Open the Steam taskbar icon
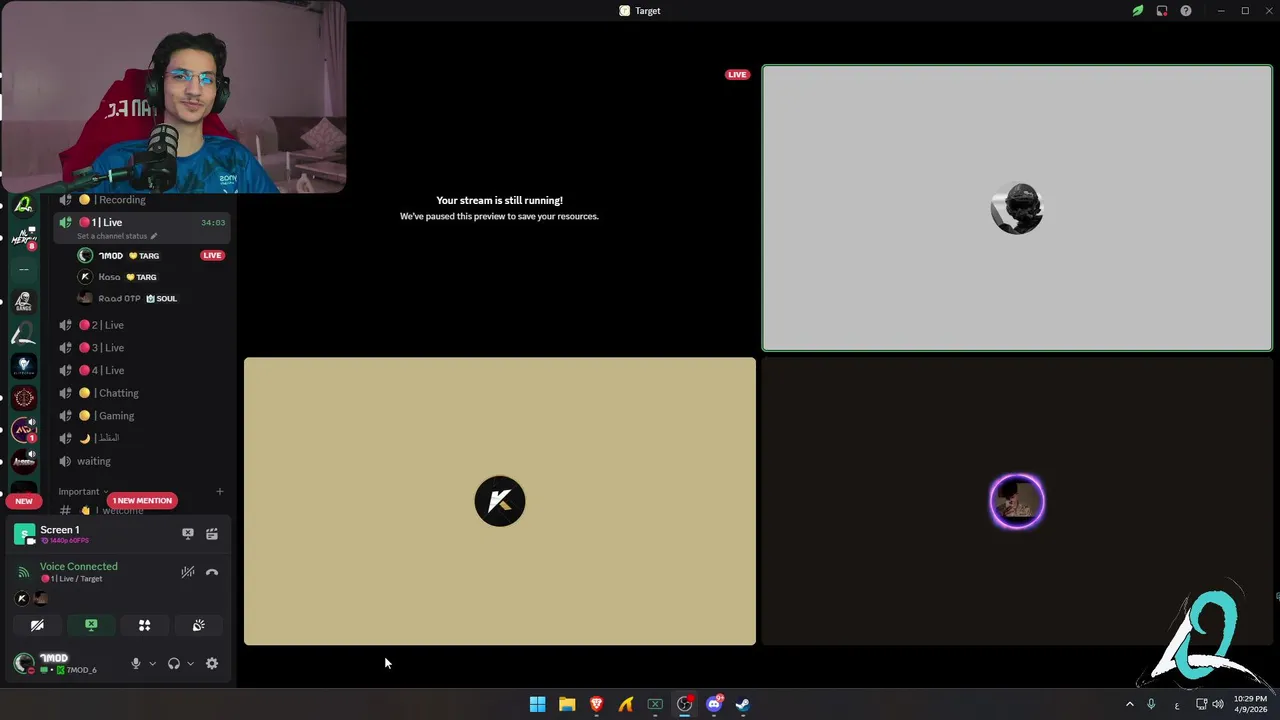Image resolution: width=1280 pixels, height=720 pixels. pos(743,704)
